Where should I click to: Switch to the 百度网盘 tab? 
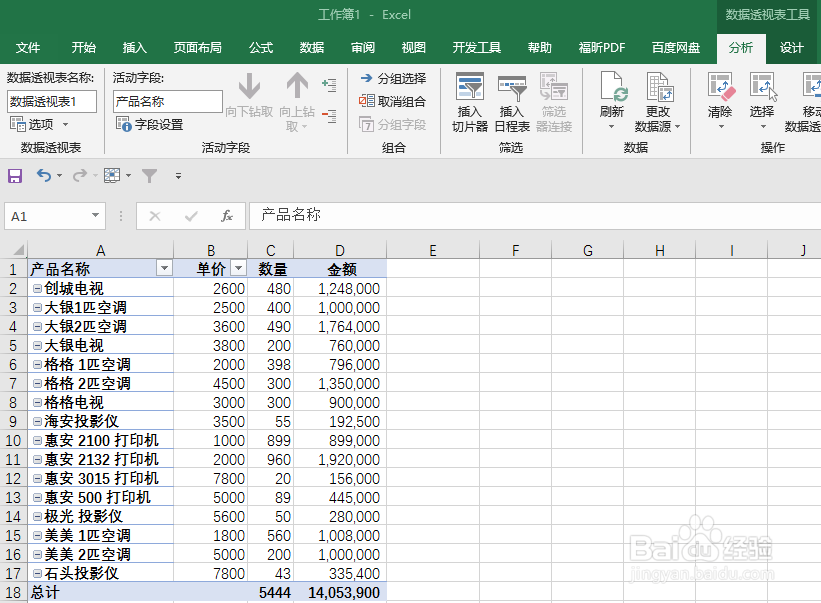click(675, 48)
